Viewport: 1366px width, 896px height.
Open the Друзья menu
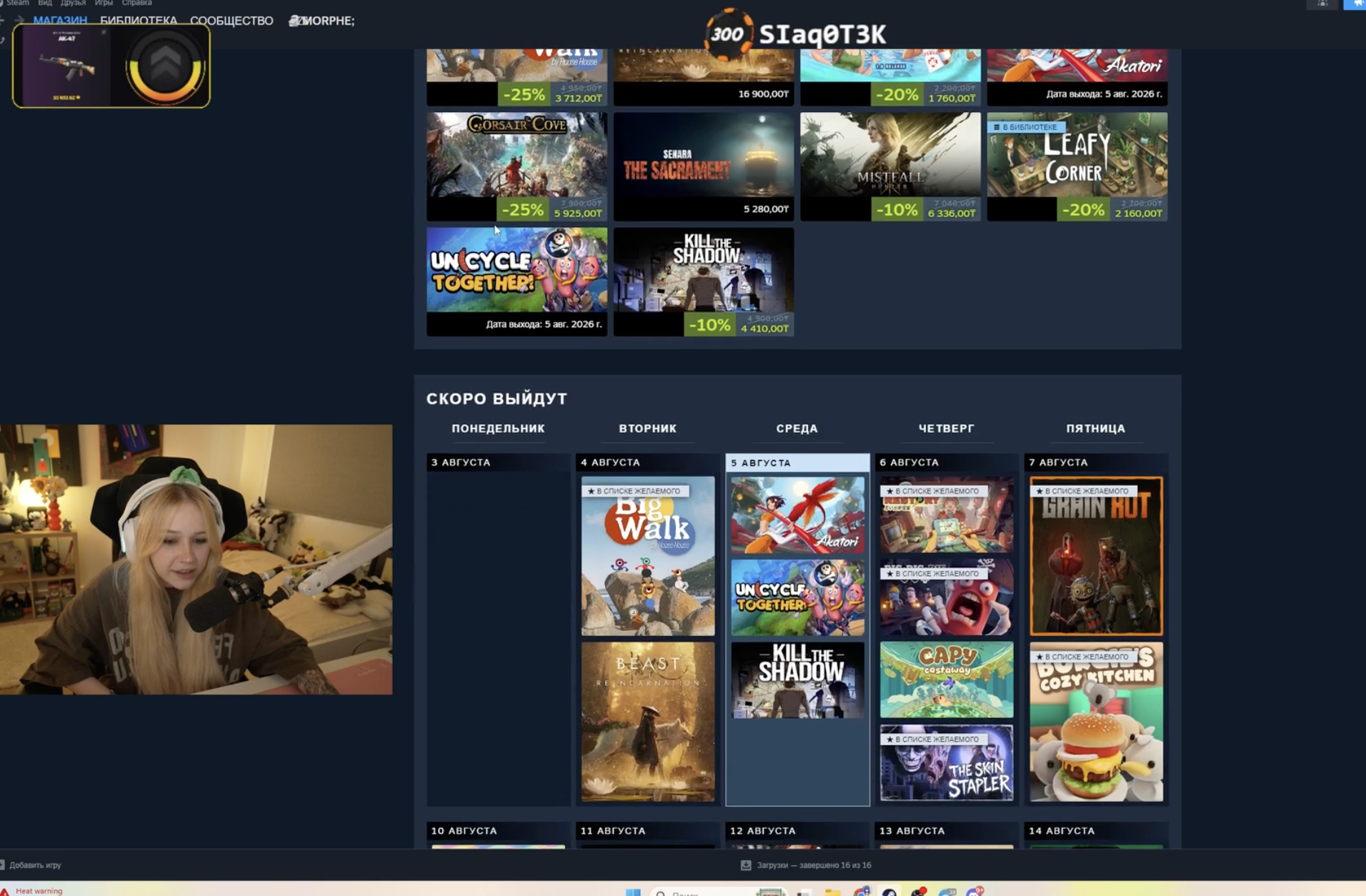73,4
